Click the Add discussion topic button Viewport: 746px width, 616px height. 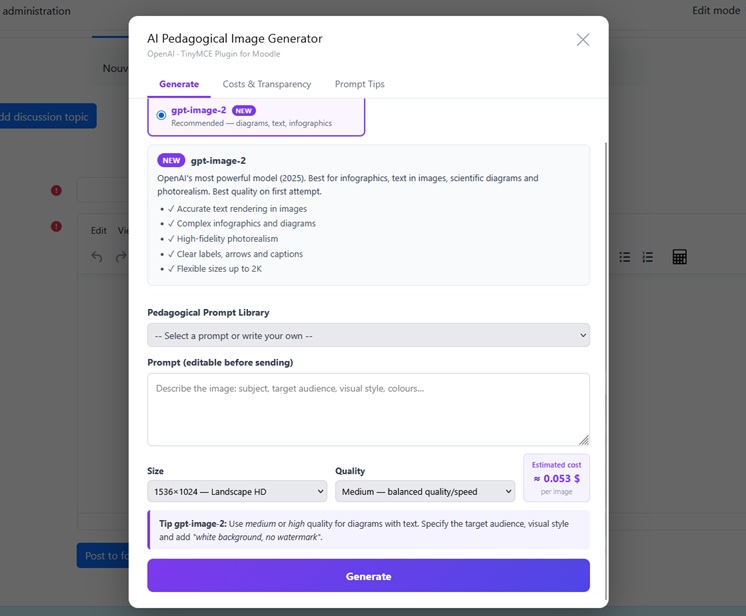pos(48,116)
